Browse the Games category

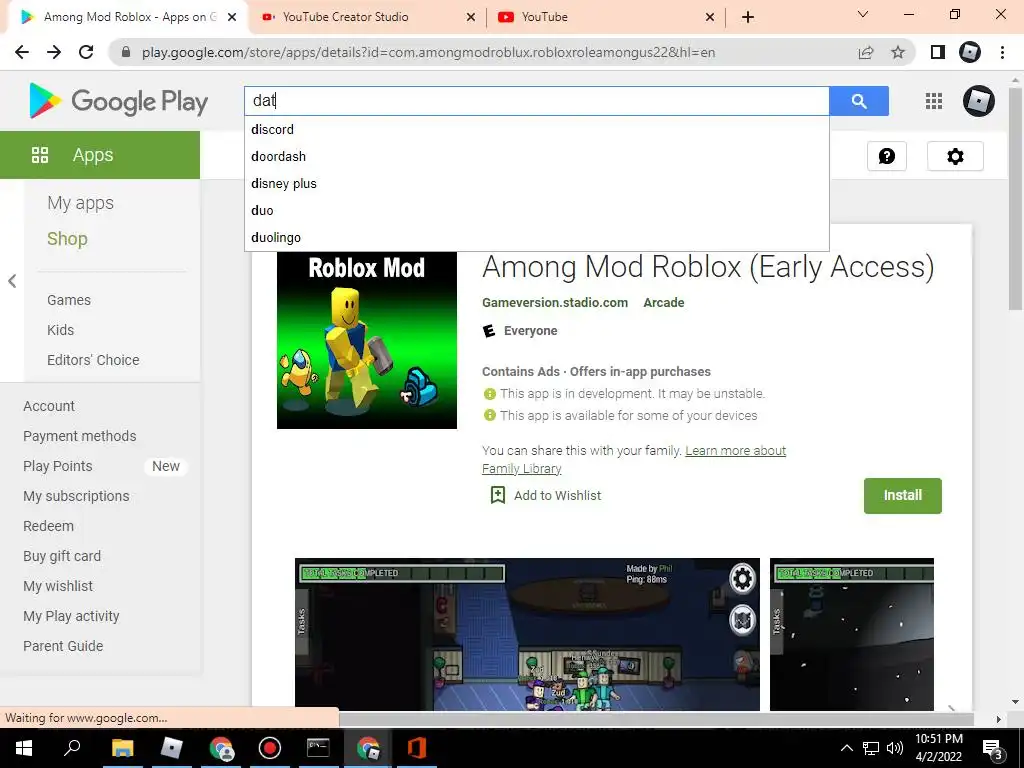69,300
